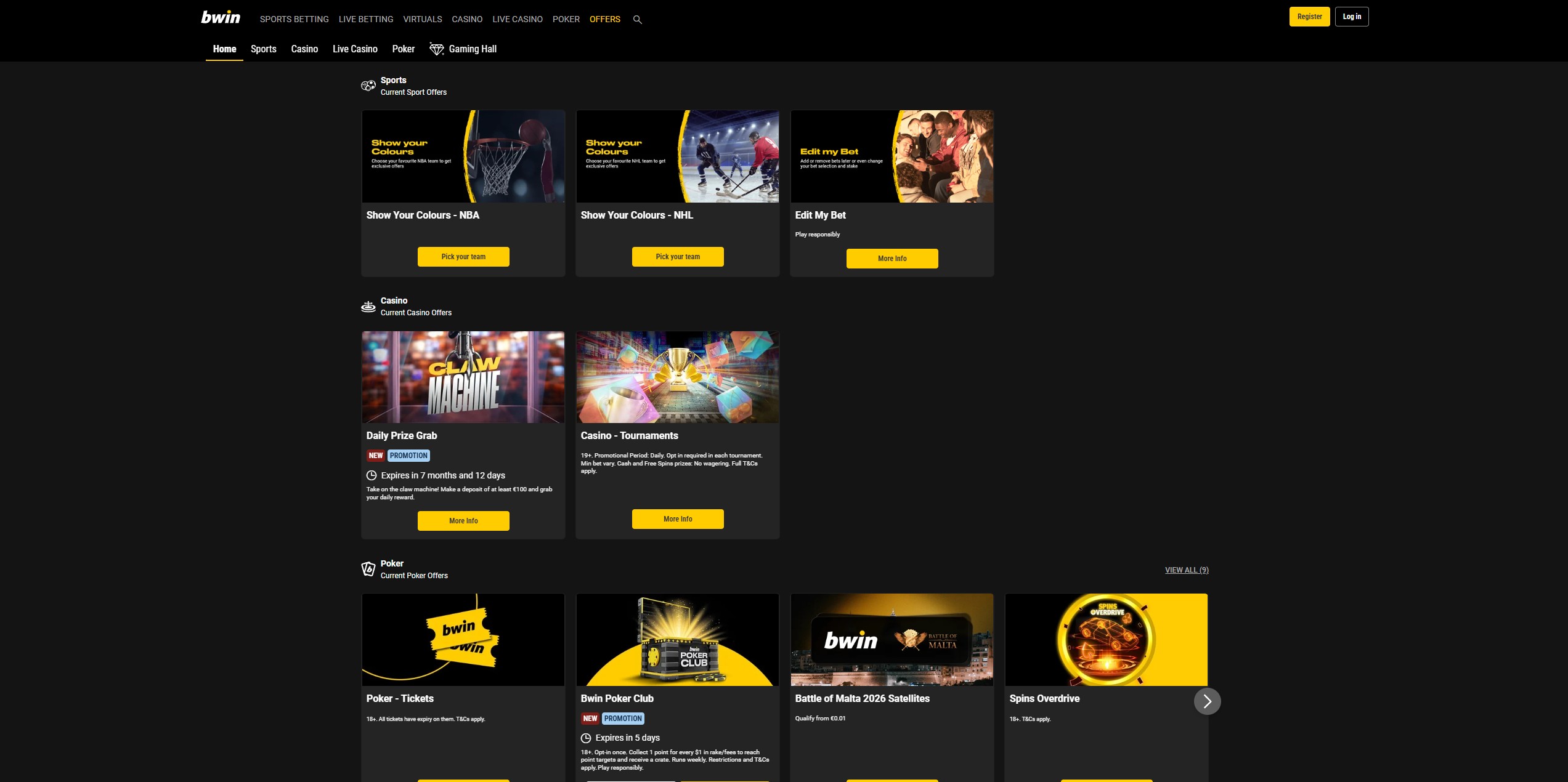1568x782 pixels.
Task: Select the Home tab
Action: (224, 49)
